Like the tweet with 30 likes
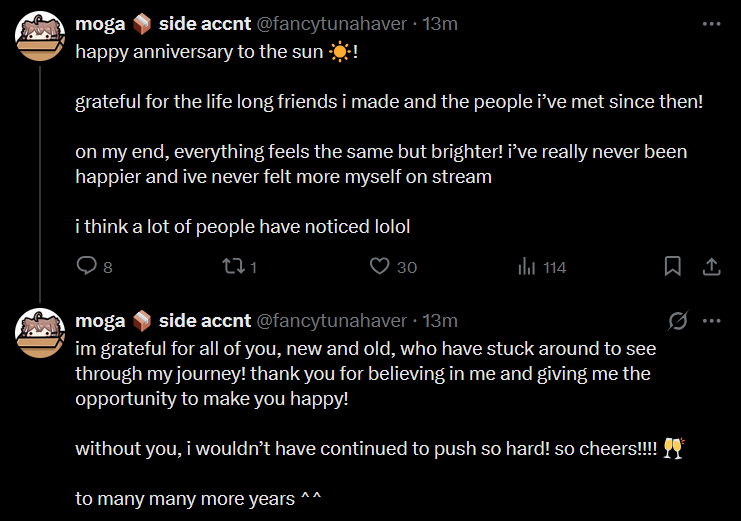This screenshot has height=521, width=741. coord(380,267)
